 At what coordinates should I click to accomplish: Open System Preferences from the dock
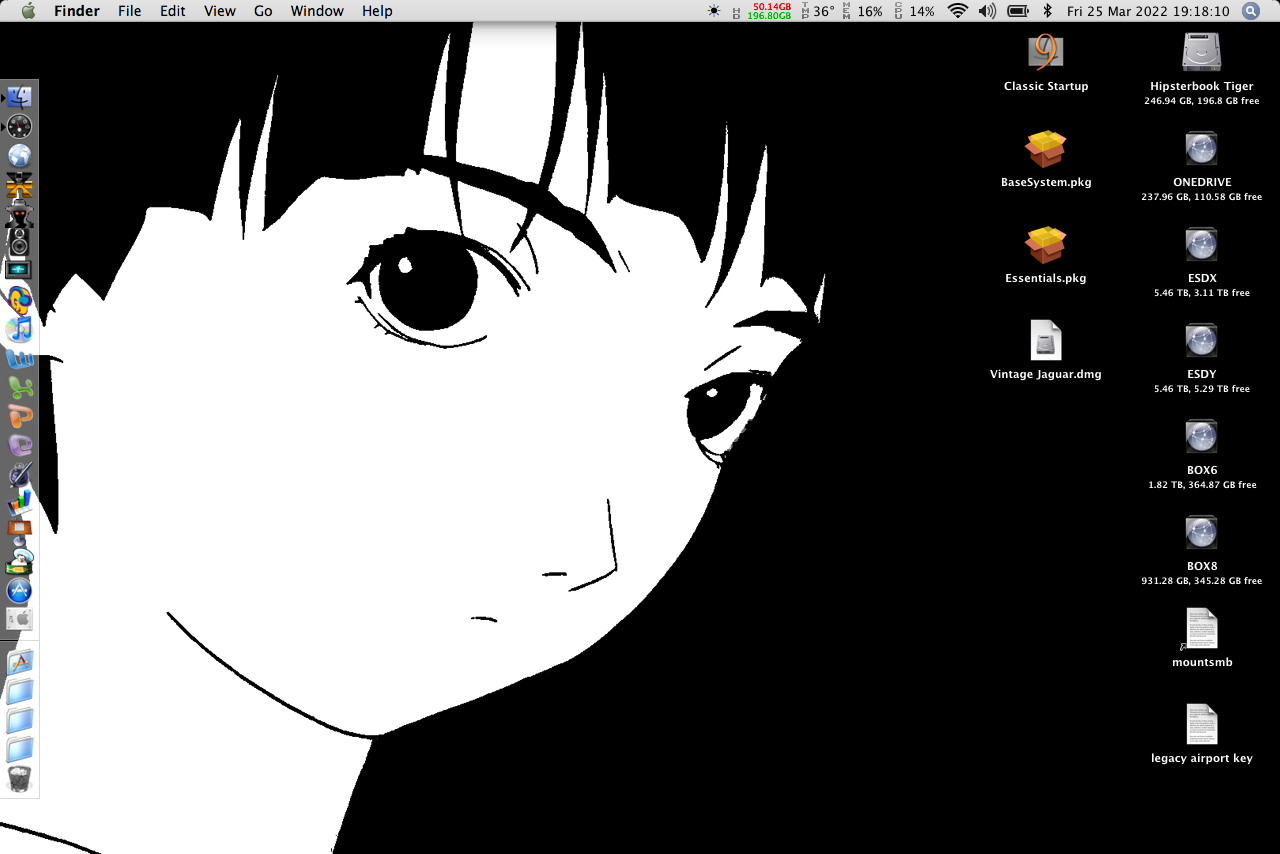click(x=20, y=618)
